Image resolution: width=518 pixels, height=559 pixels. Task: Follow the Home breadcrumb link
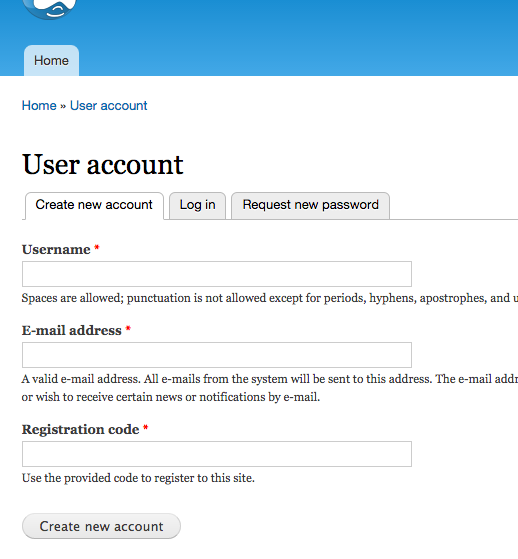click(39, 106)
